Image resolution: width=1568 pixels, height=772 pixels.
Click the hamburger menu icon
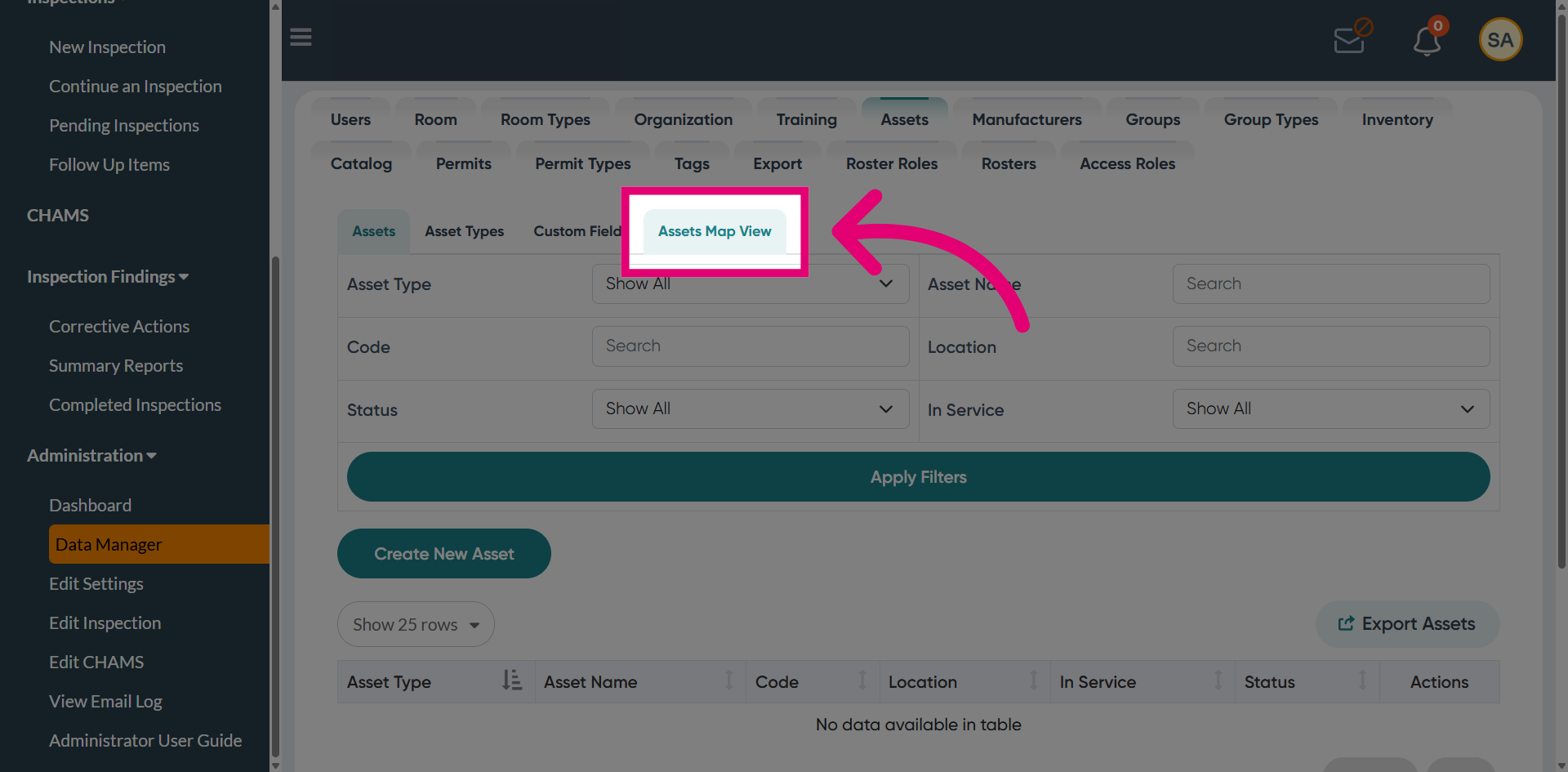tap(301, 38)
